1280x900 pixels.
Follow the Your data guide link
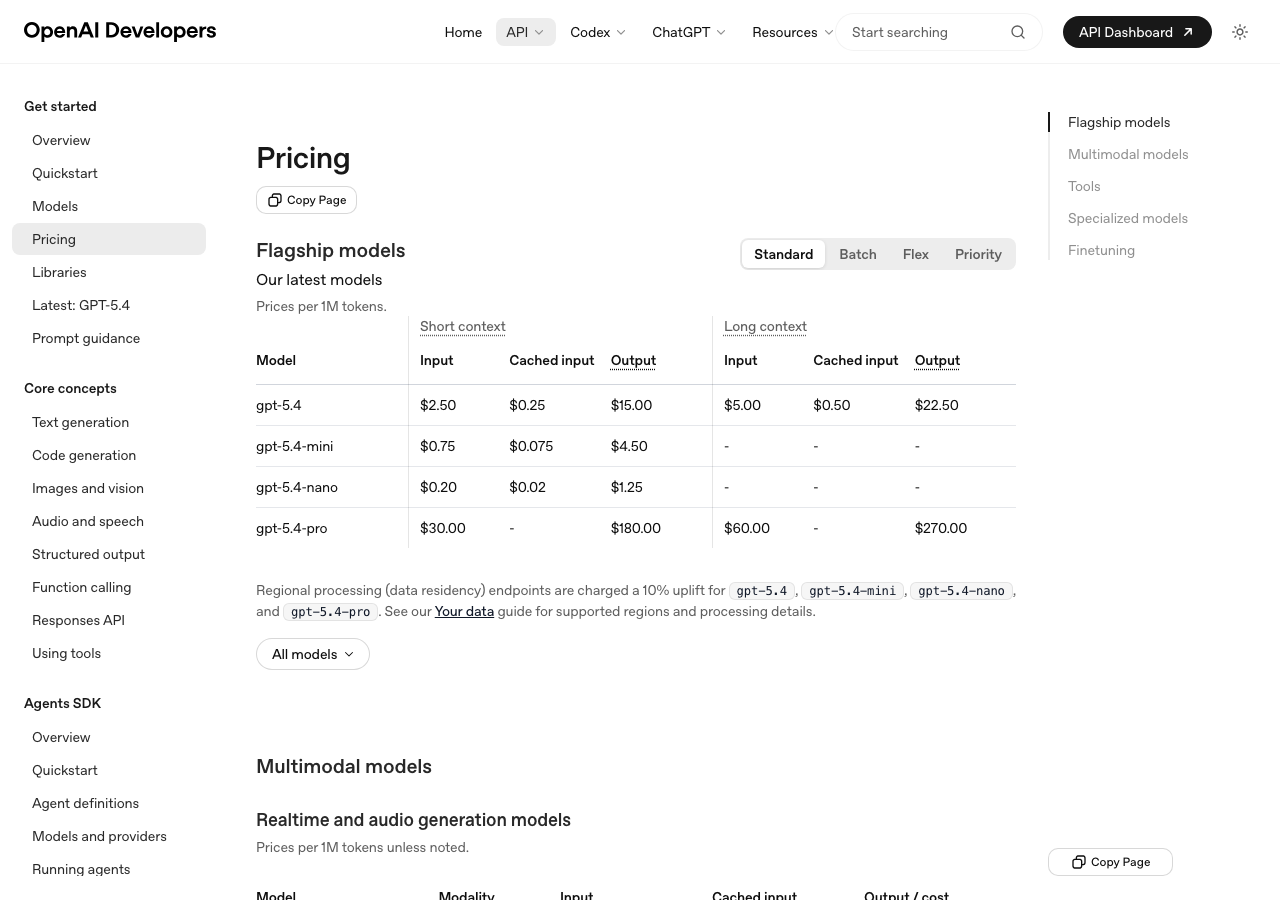[x=464, y=611]
